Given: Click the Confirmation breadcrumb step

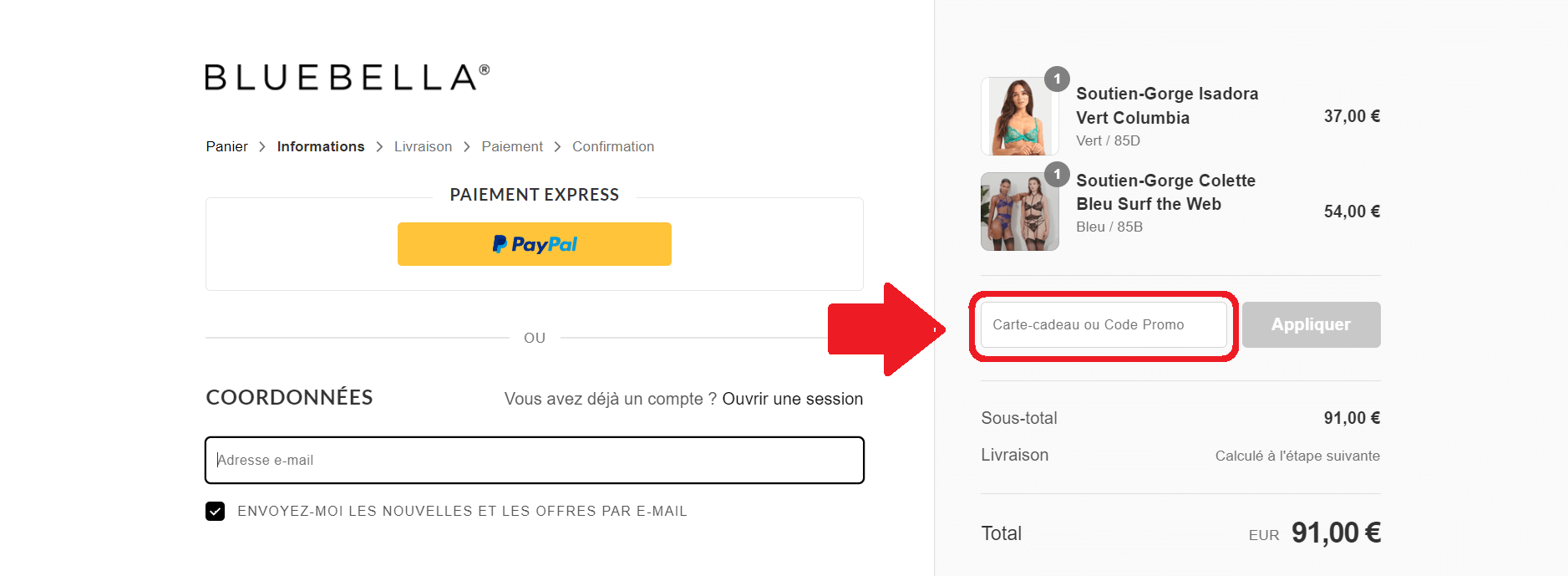Looking at the screenshot, I should click(612, 146).
